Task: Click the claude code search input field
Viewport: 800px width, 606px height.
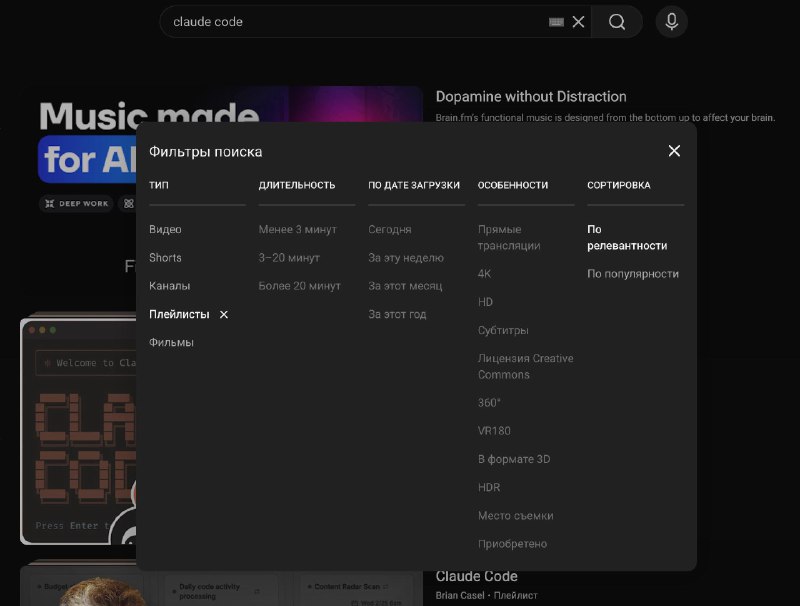Action: coord(350,22)
